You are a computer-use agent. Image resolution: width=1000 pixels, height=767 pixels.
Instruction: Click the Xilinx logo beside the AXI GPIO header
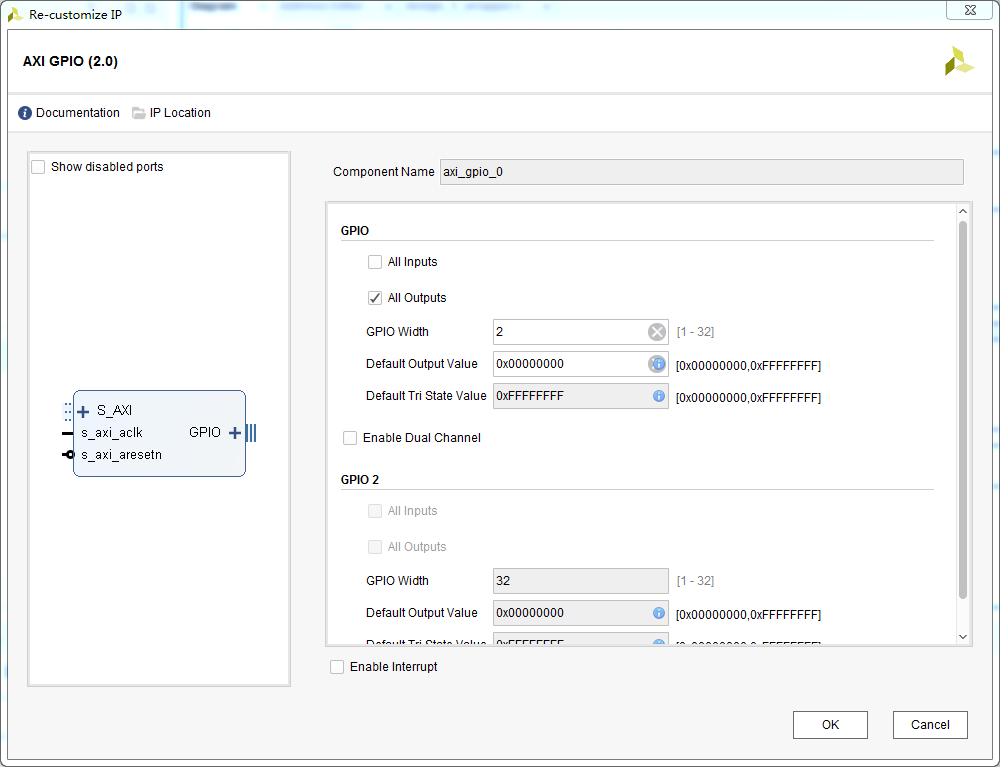click(959, 61)
